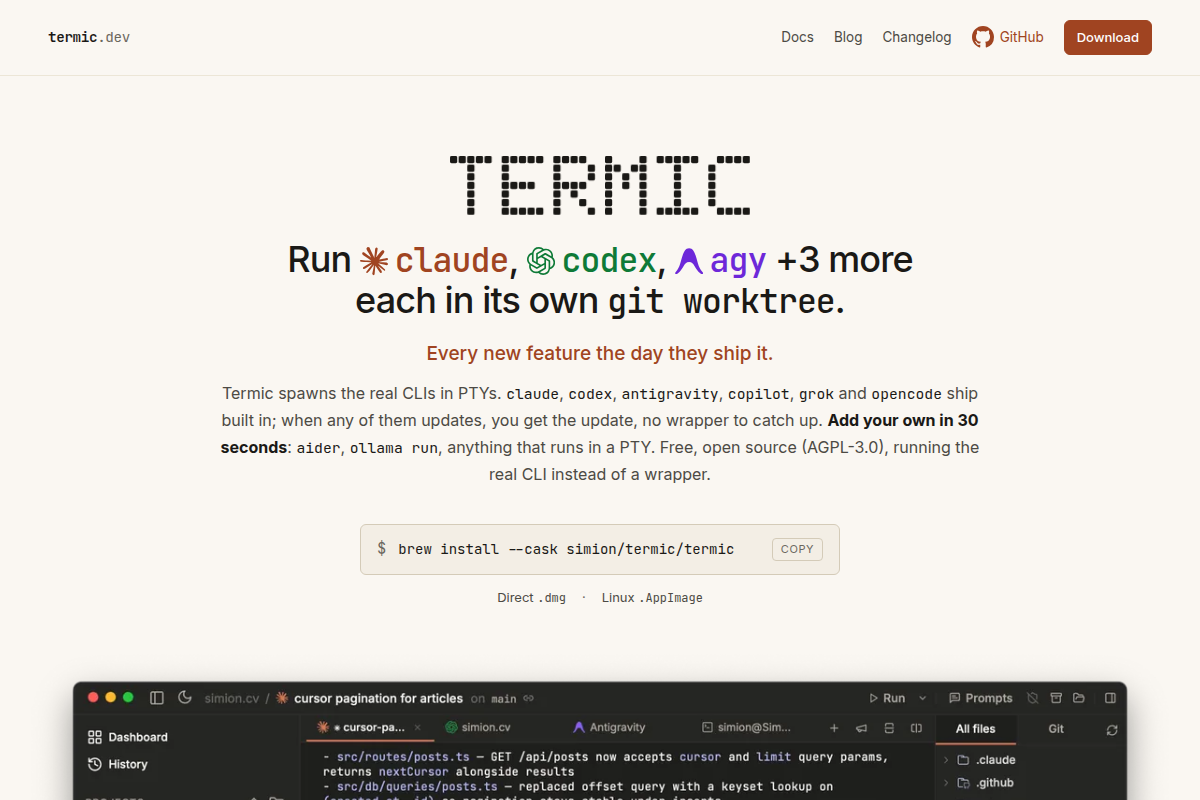The height and width of the screenshot is (800, 1200).
Task: Click the green macOS window button
Action: (x=128, y=698)
